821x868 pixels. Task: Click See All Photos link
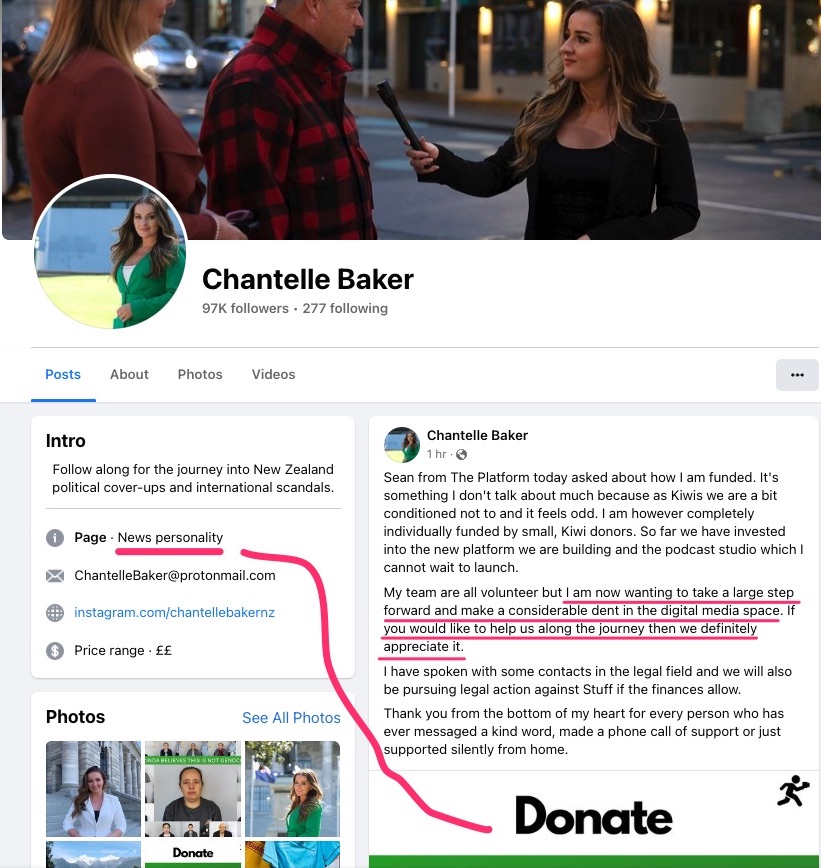tap(291, 718)
